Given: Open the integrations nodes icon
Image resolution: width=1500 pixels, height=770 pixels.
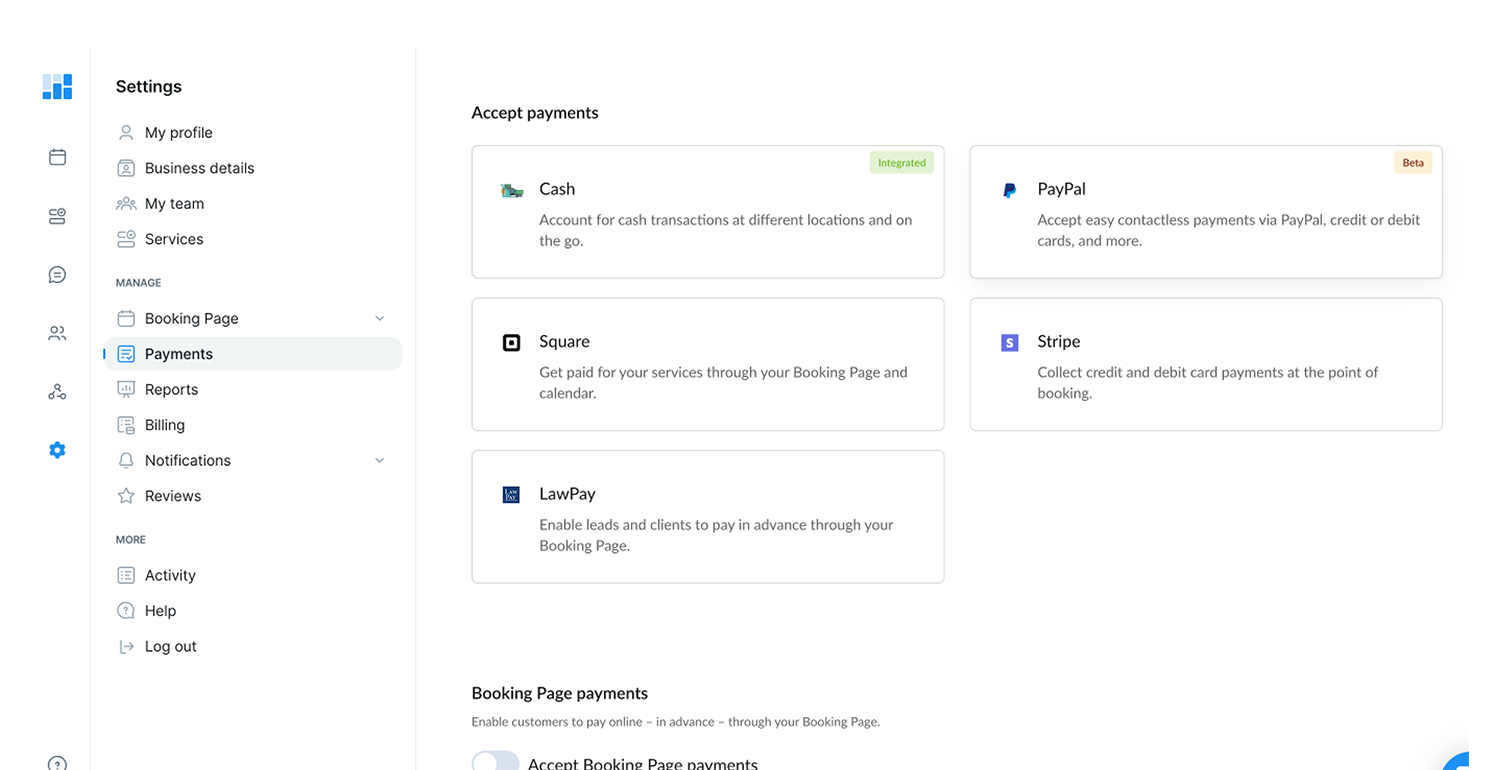Looking at the screenshot, I should pos(57,392).
